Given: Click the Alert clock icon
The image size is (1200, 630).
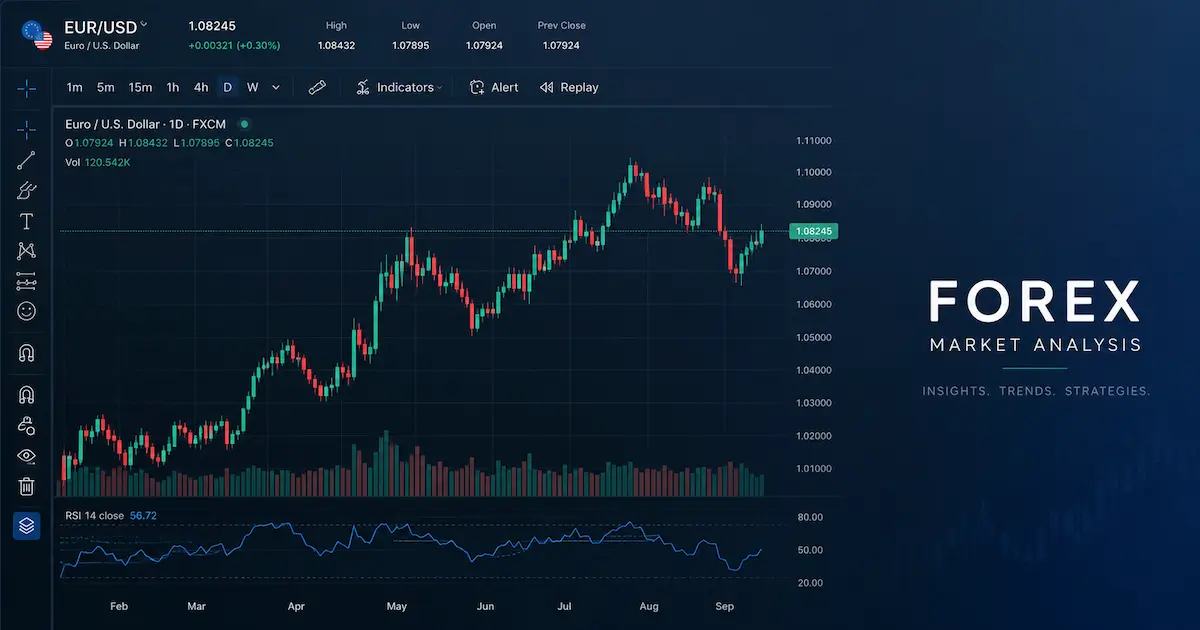Looking at the screenshot, I should [478, 88].
